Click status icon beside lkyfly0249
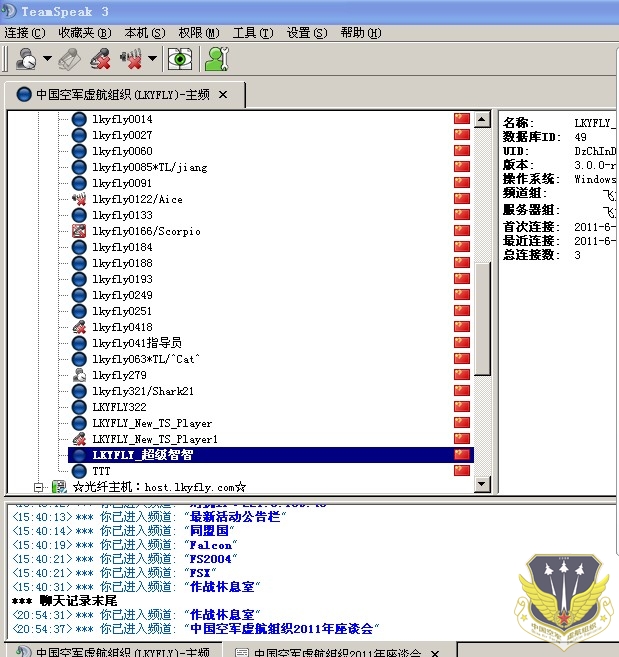Screen dimensions: 619x657 pyautogui.click(x=79, y=295)
